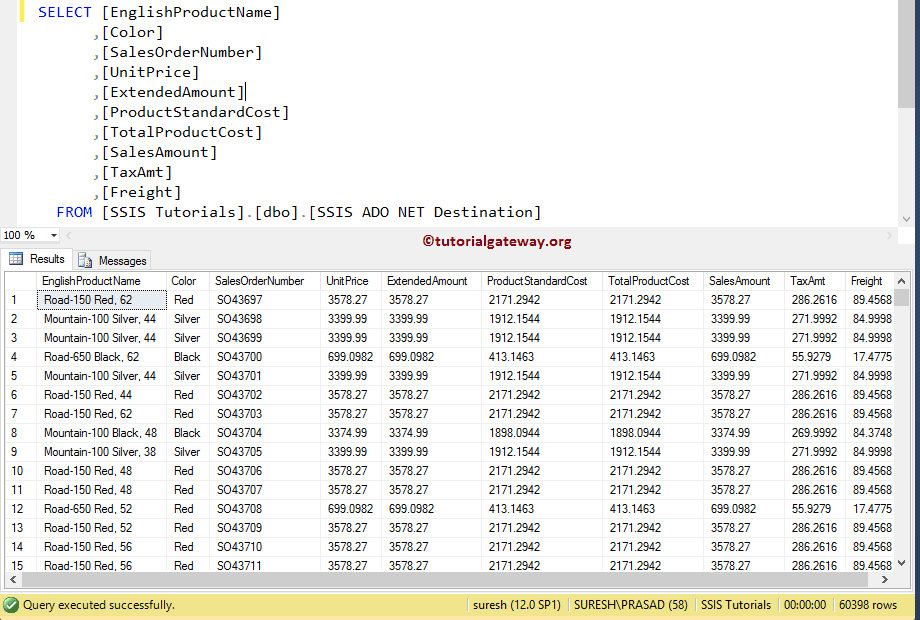Click cell Mountain-100 Silver, 38
Image resolution: width=920 pixels, height=620 pixels.
click(100, 452)
